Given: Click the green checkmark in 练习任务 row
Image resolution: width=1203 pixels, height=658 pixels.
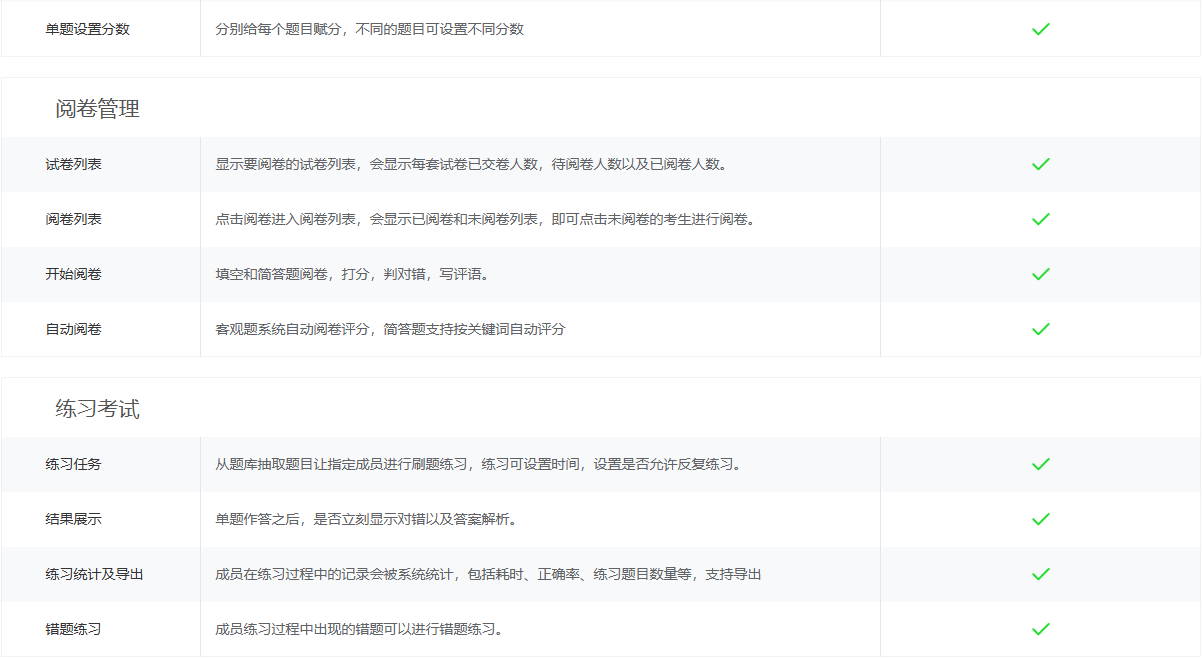Looking at the screenshot, I should (x=1040, y=464).
